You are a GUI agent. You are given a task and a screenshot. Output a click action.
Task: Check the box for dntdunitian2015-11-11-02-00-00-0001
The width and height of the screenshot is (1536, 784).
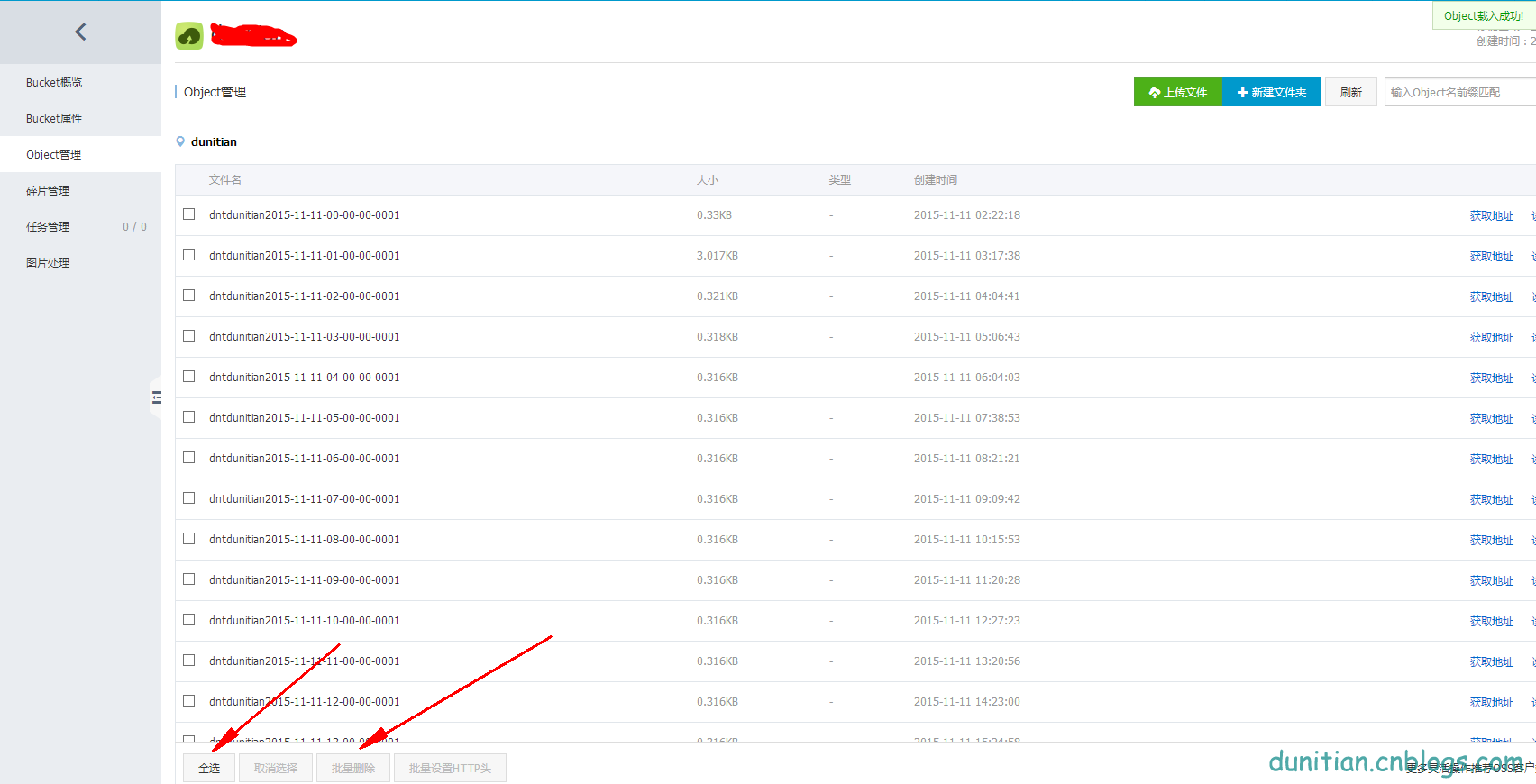[x=189, y=296]
